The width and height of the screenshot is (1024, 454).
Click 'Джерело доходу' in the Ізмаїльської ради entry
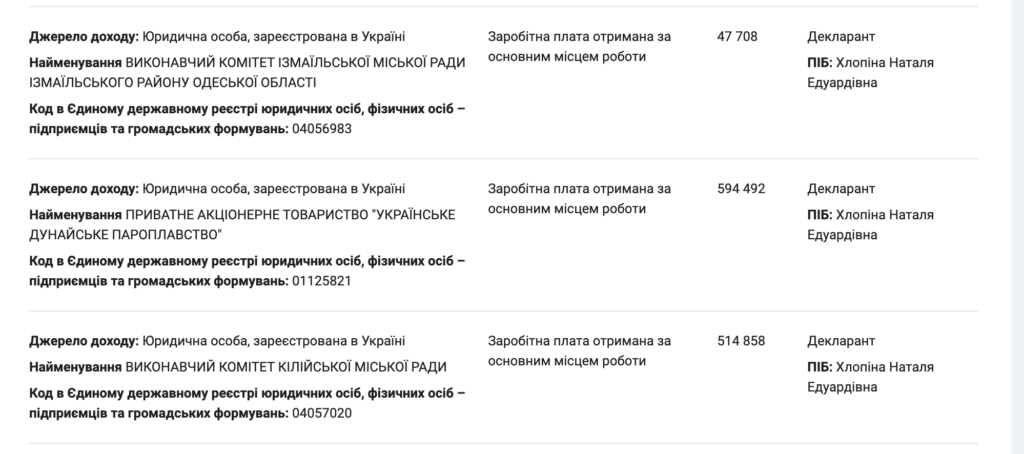pyautogui.click(x=84, y=37)
